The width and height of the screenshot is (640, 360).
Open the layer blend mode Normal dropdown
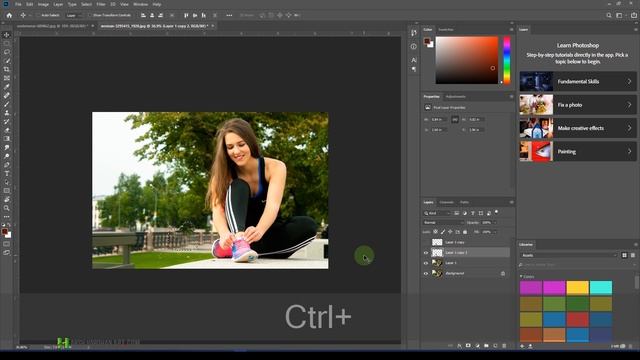[x=443, y=222]
